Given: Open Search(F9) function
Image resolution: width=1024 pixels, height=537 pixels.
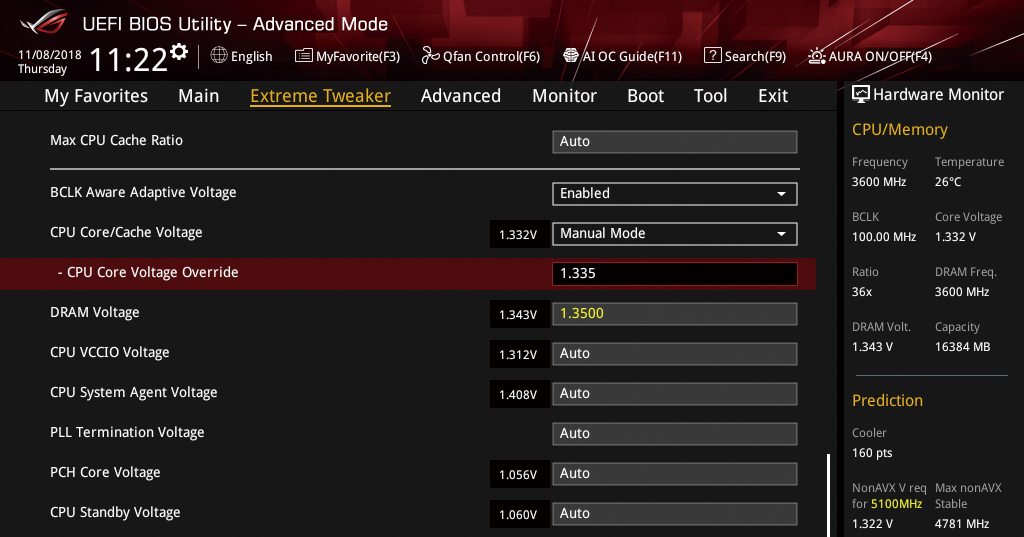Looking at the screenshot, I should [756, 57].
